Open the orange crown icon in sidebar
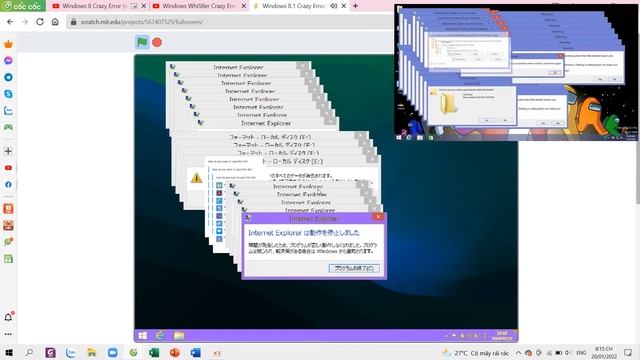Image resolution: width=640 pixels, height=360 pixels. (x=8, y=44)
